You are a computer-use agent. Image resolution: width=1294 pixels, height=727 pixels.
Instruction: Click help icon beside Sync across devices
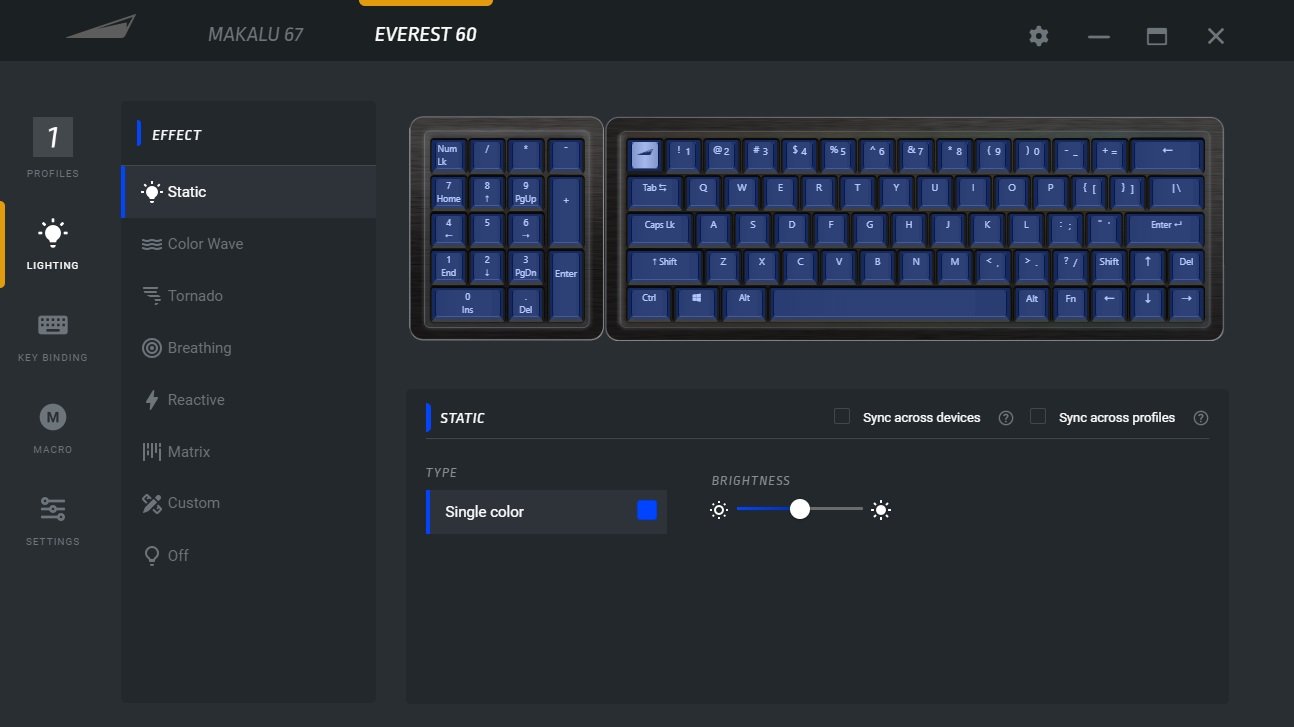tap(1006, 418)
